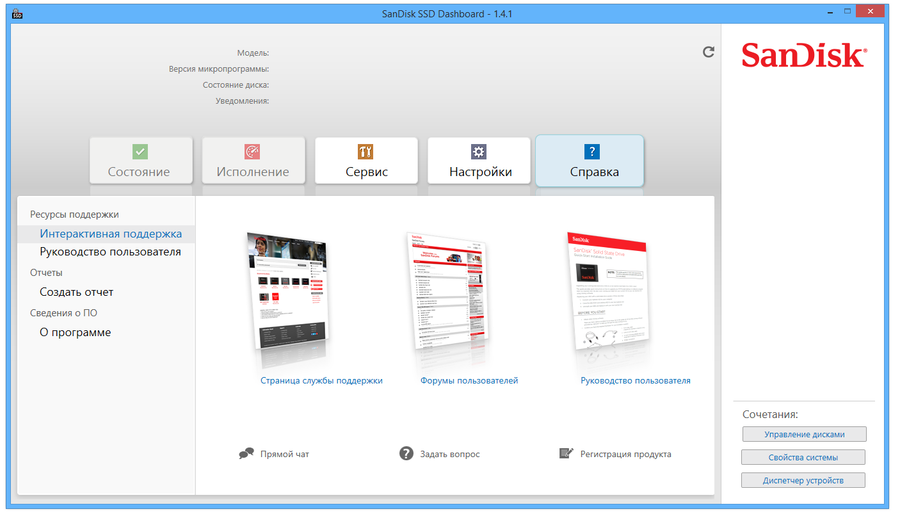The height and width of the screenshot is (516, 900).
Task: Click Задать вопрос text
Action: tap(450, 454)
